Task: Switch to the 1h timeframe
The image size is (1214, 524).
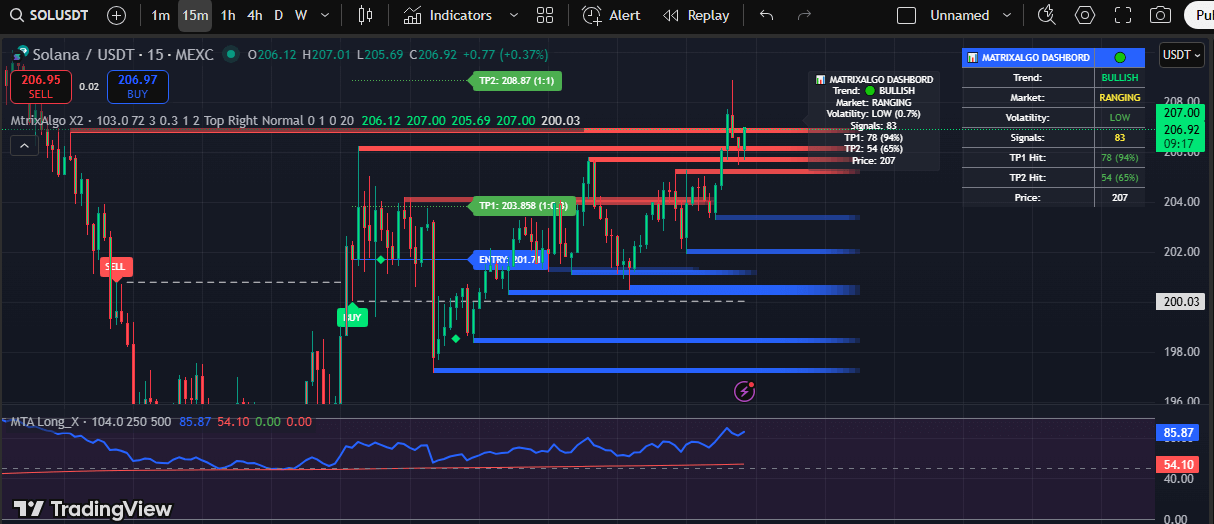Action: click(x=228, y=15)
